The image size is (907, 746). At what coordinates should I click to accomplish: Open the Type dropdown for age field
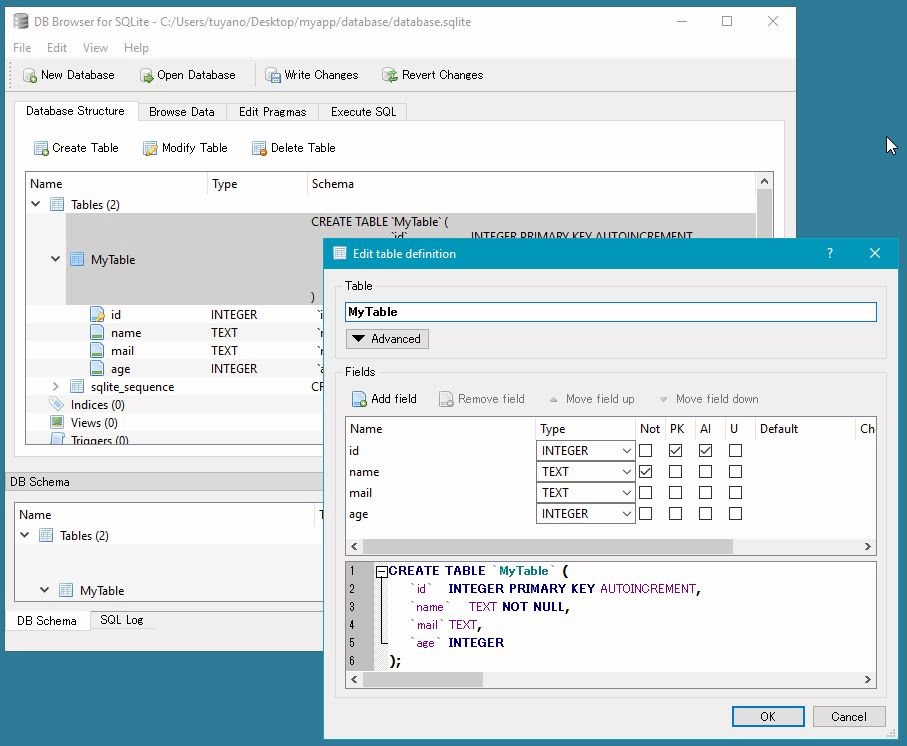click(626, 514)
